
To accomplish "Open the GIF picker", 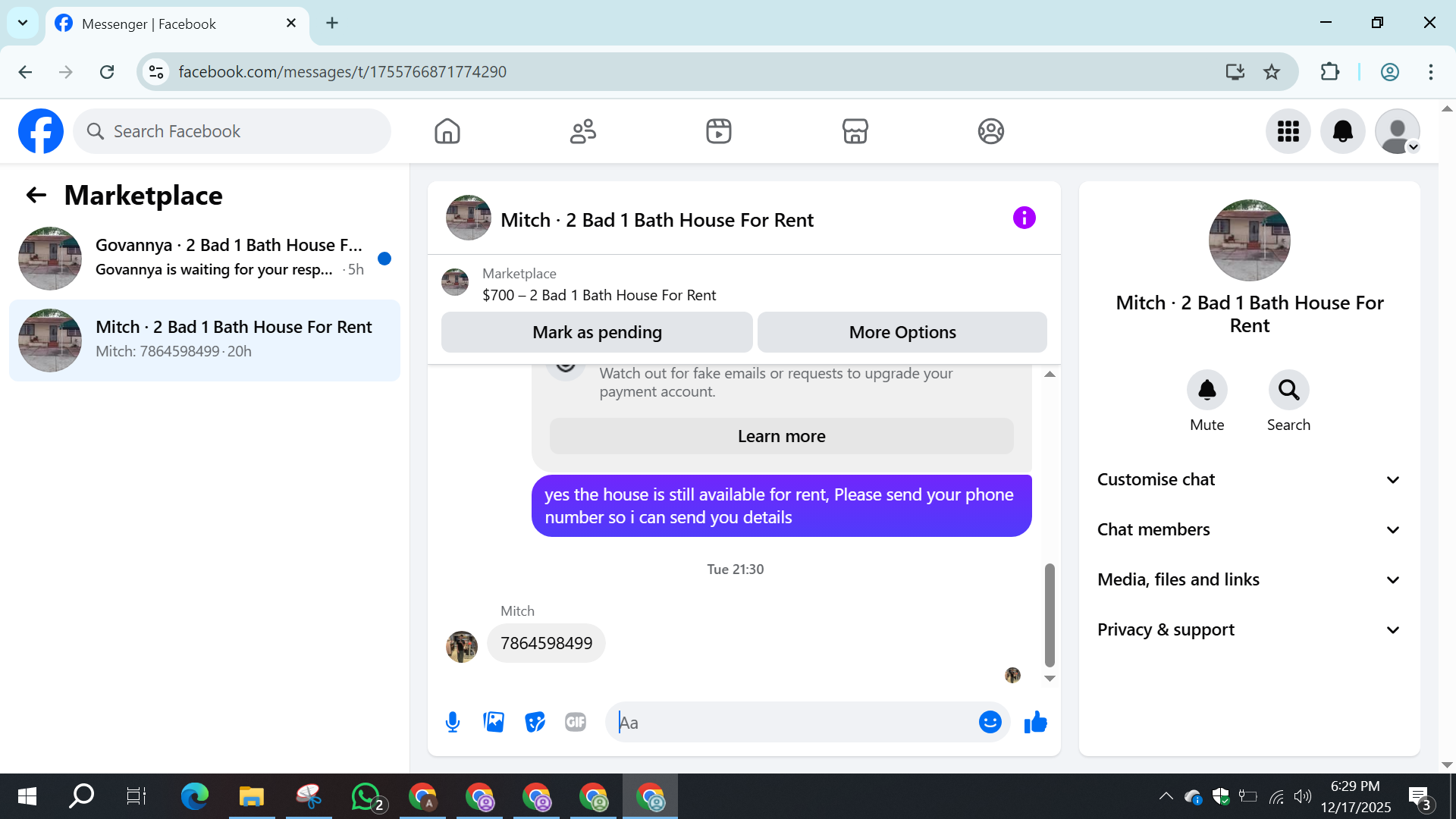I will pyautogui.click(x=576, y=722).
